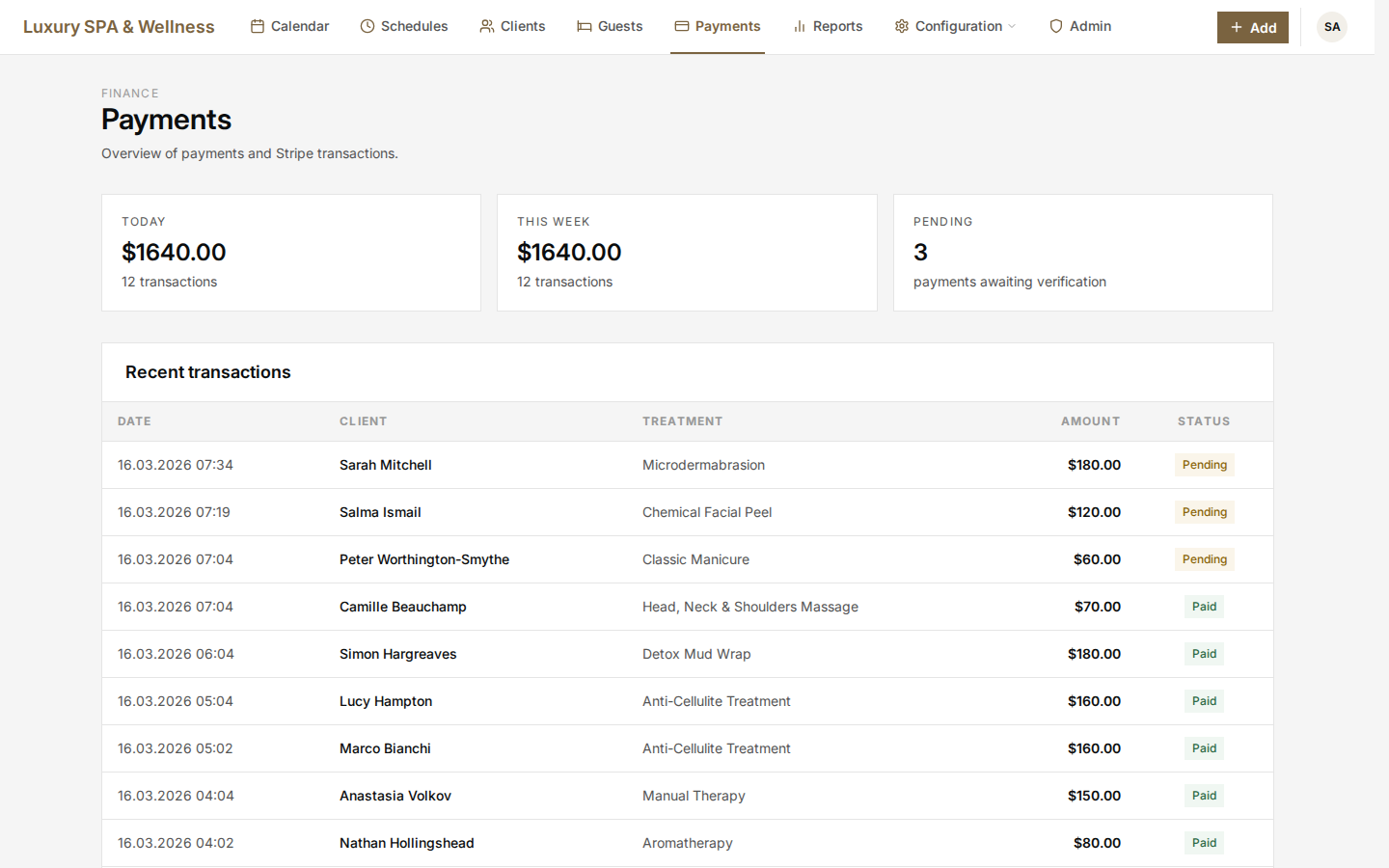This screenshot has height=868, width=1389.
Task: Click the Pending badge for Sarah Mitchell
Action: [x=1204, y=464]
